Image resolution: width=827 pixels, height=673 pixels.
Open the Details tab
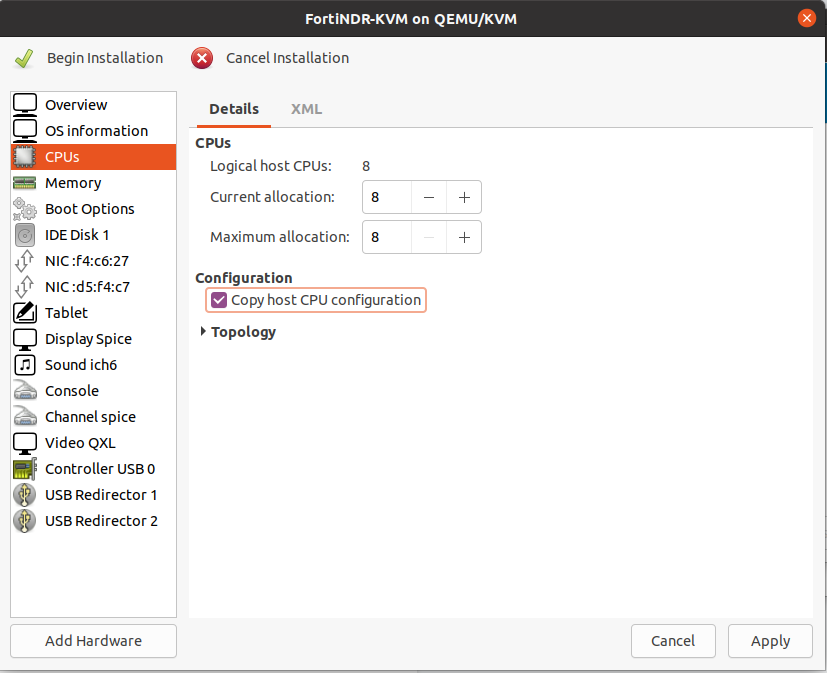point(233,109)
